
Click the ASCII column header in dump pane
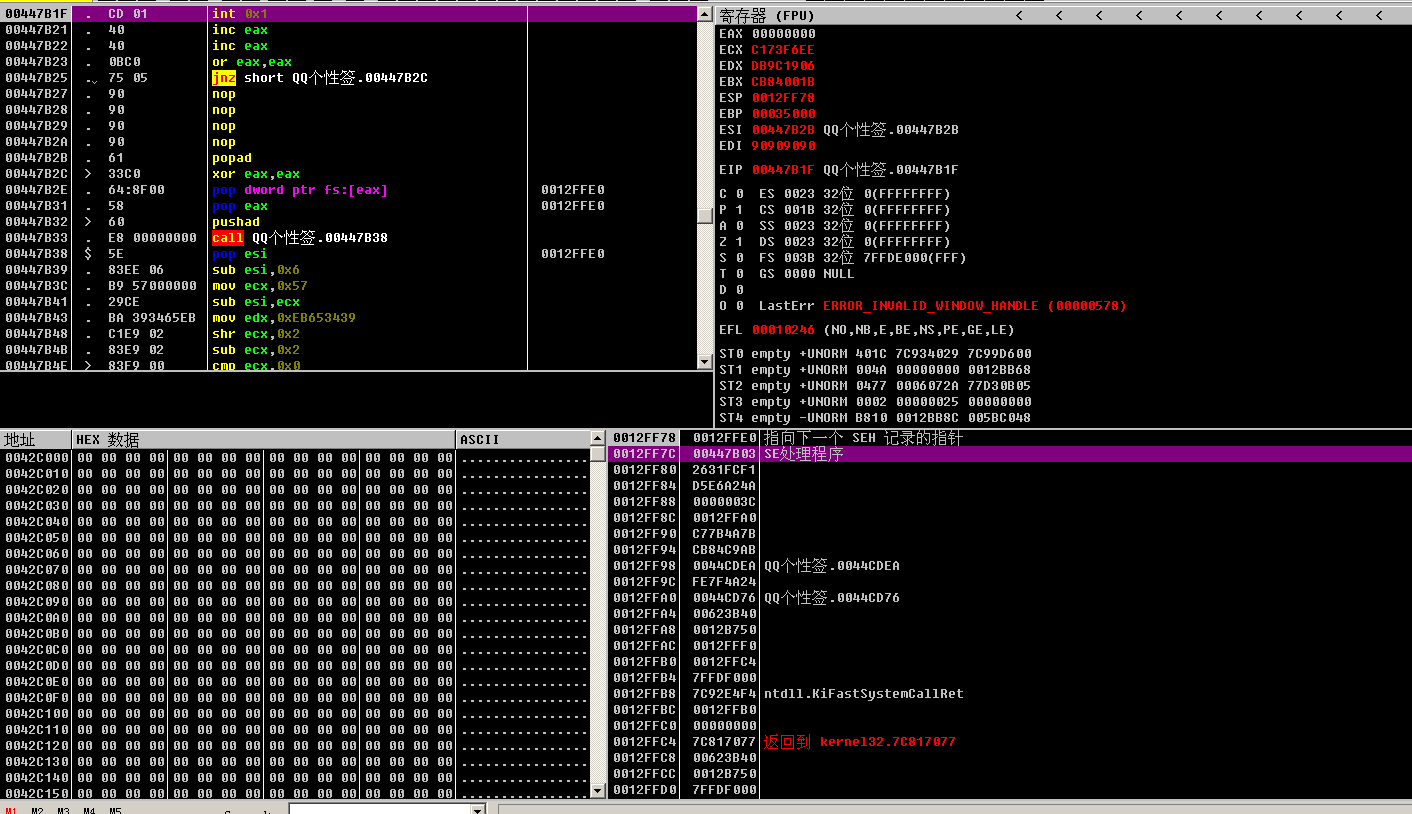tap(522, 439)
